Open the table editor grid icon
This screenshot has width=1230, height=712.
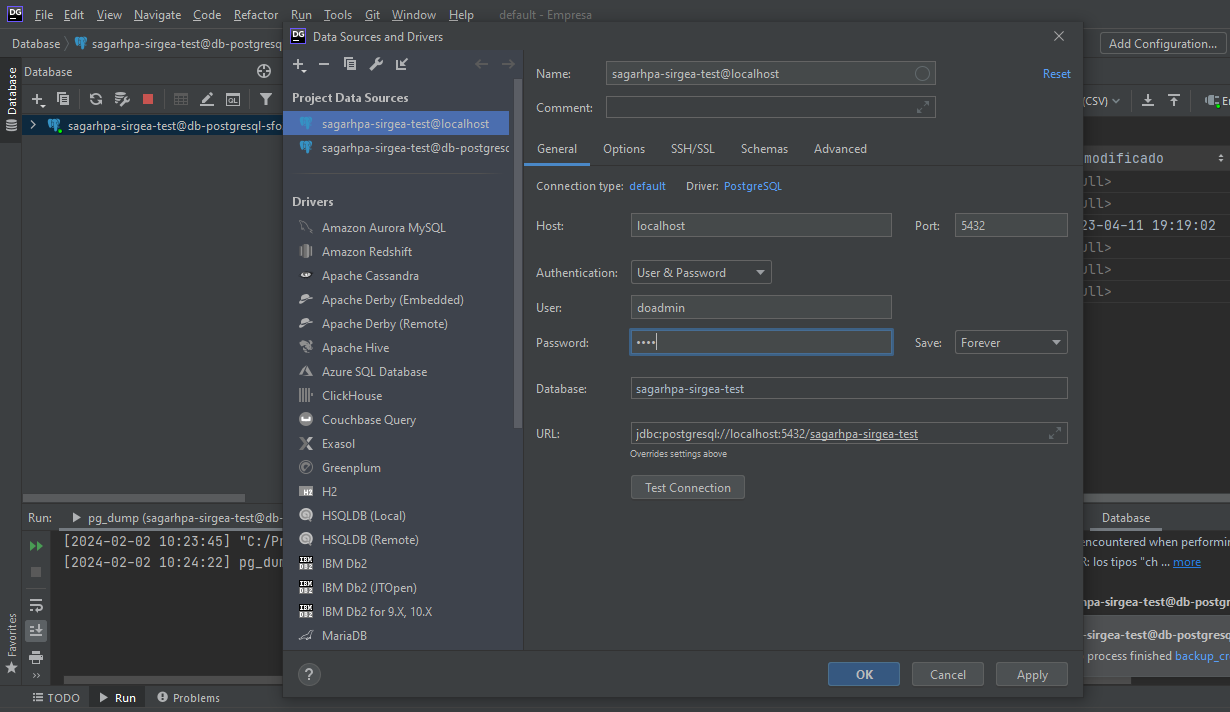click(181, 99)
